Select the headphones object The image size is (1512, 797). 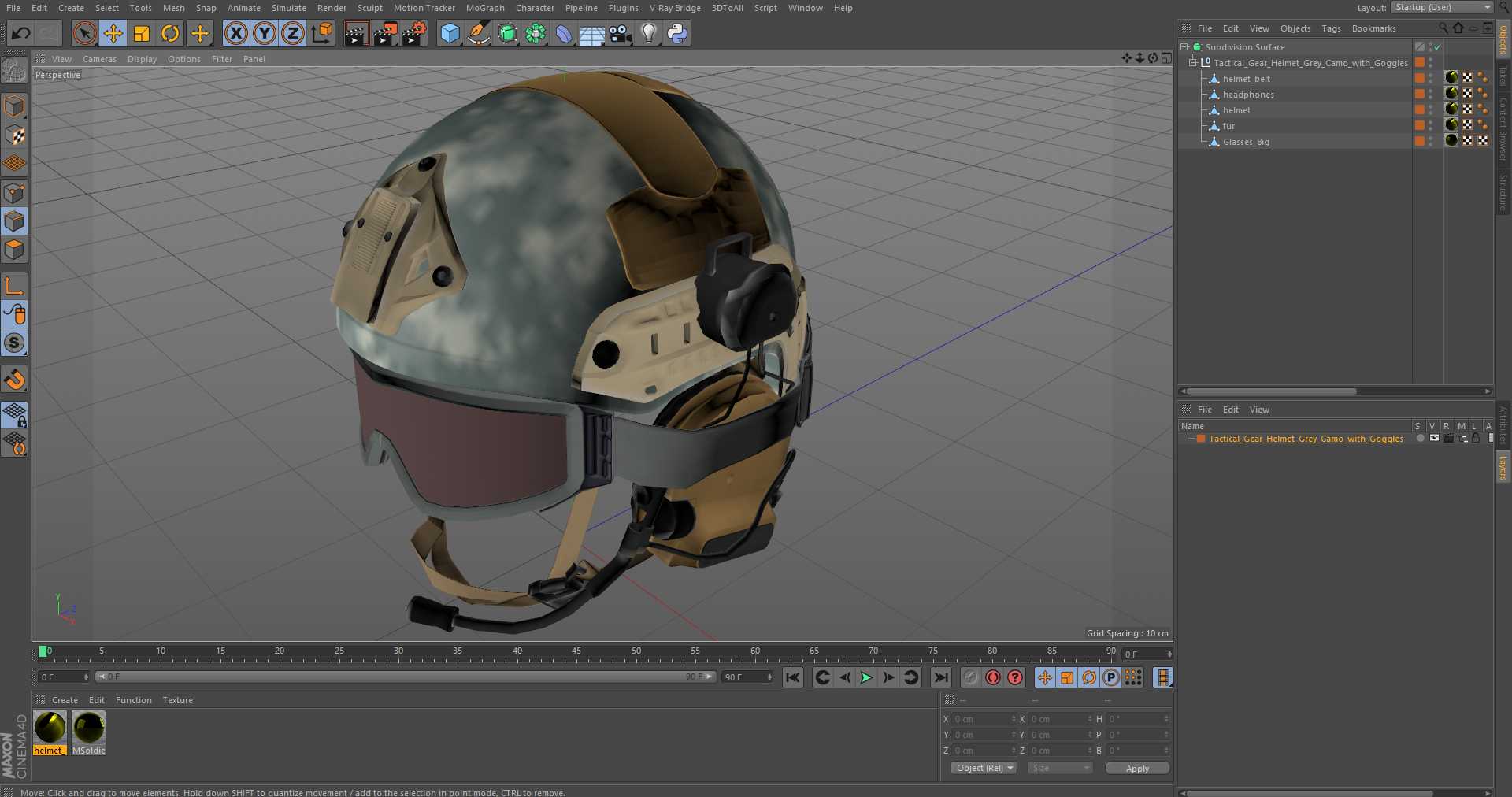point(1248,95)
